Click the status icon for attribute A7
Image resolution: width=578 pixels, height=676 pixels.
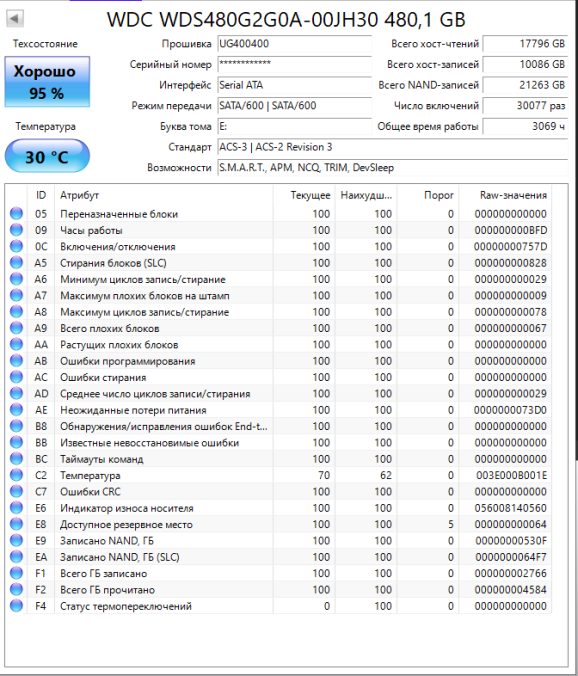tap(16, 296)
